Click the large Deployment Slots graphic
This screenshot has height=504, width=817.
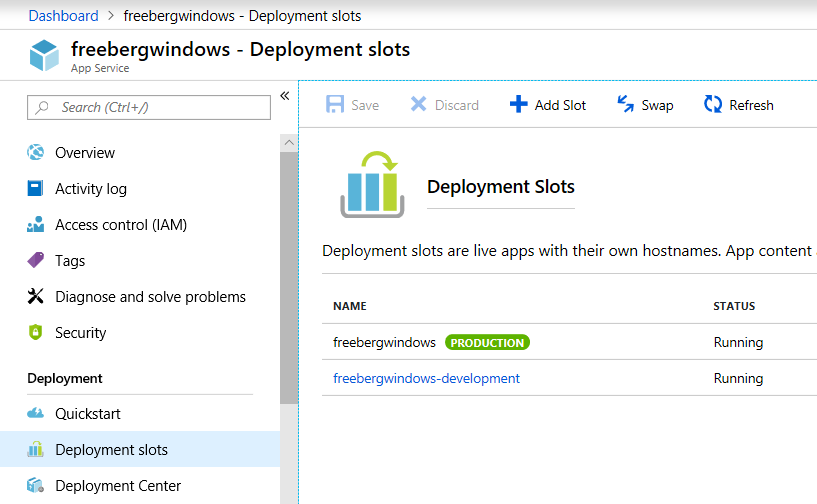(x=372, y=184)
